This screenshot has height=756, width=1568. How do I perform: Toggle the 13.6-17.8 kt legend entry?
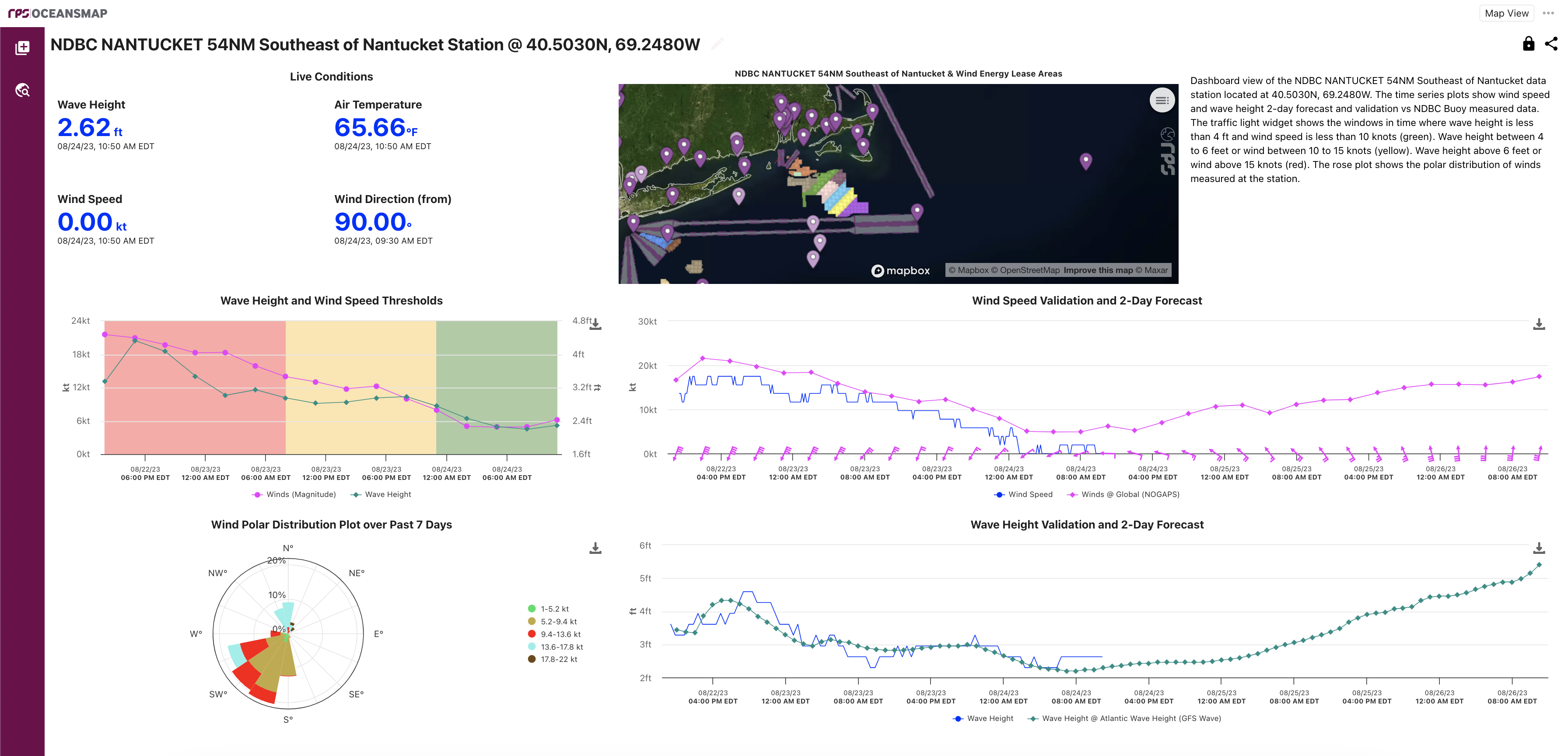555,647
